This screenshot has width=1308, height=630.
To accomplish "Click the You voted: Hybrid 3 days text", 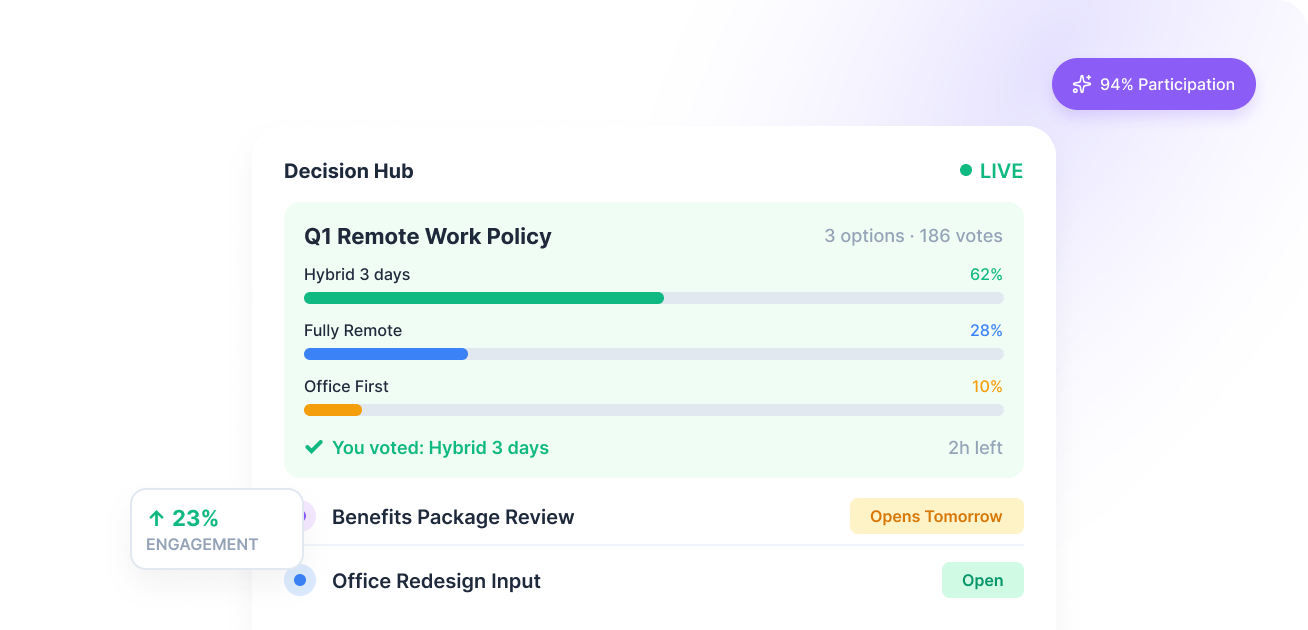I will 440,447.
